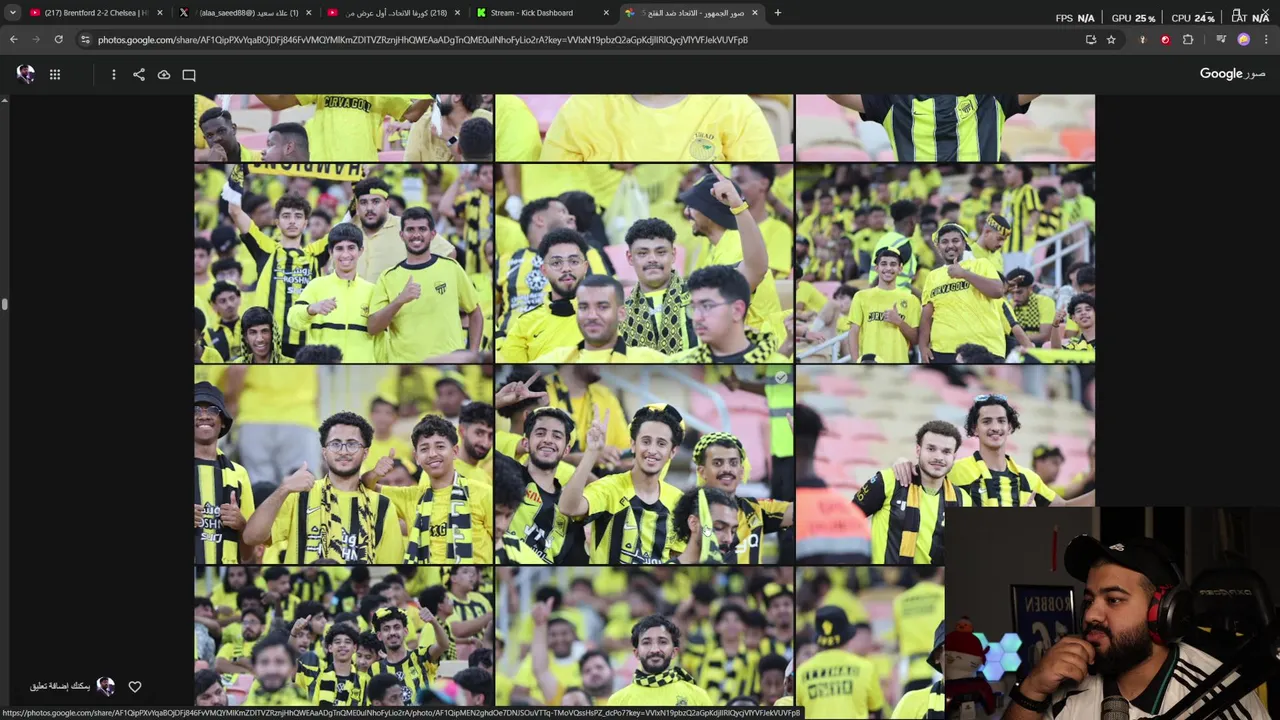Add album to library with cloud icon

(x=164, y=74)
